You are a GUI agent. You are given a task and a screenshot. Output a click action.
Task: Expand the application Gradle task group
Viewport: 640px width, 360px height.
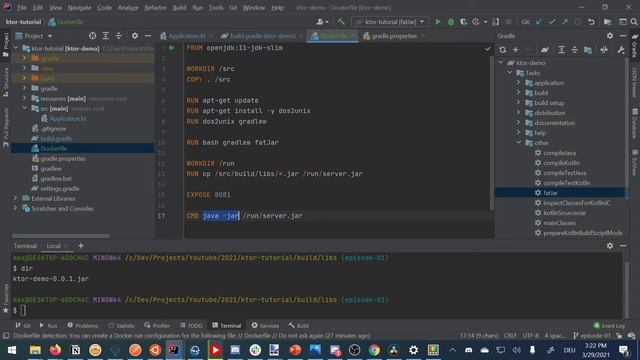click(x=518, y=82)
